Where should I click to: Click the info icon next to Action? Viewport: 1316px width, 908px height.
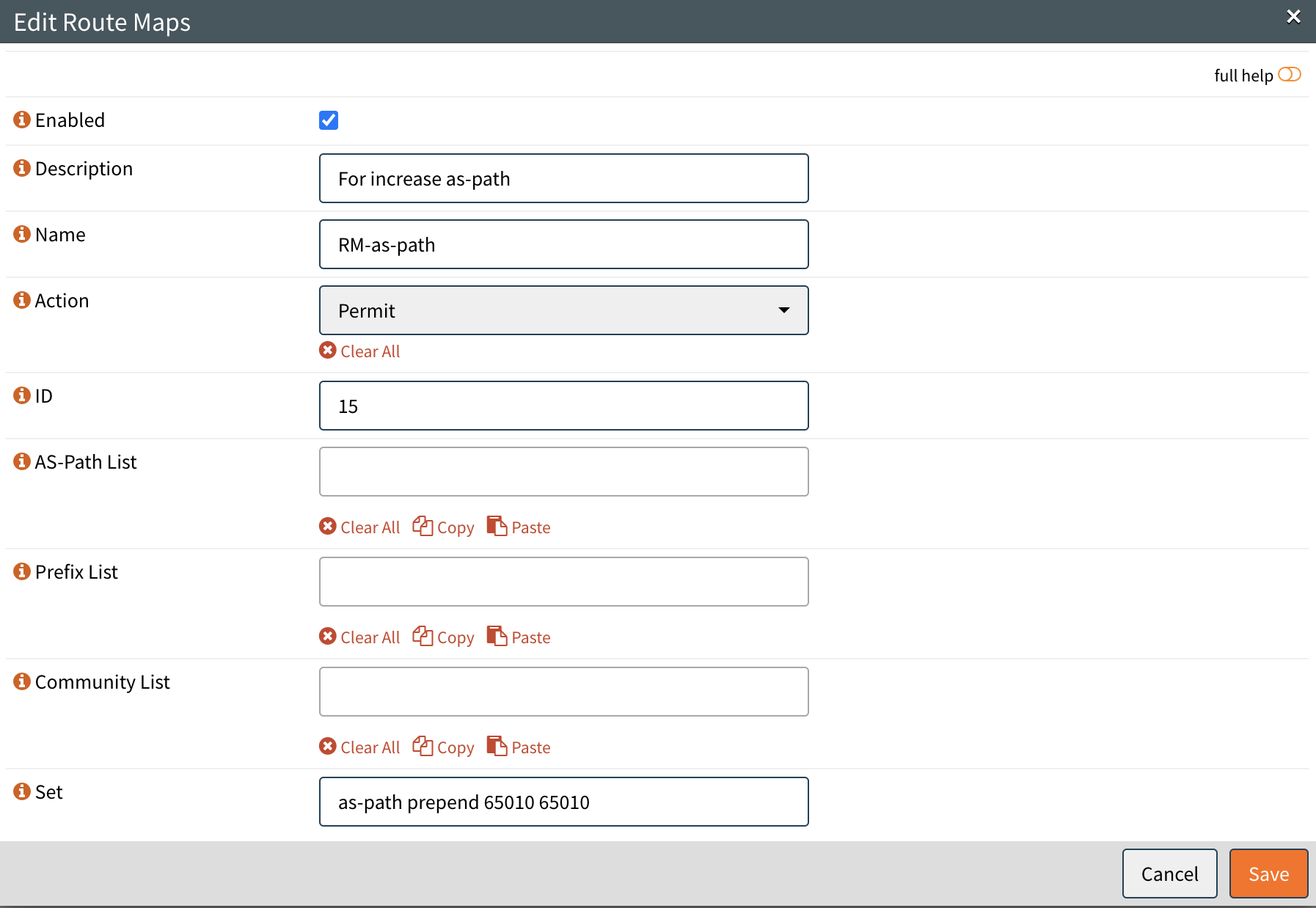coord(22,300)
